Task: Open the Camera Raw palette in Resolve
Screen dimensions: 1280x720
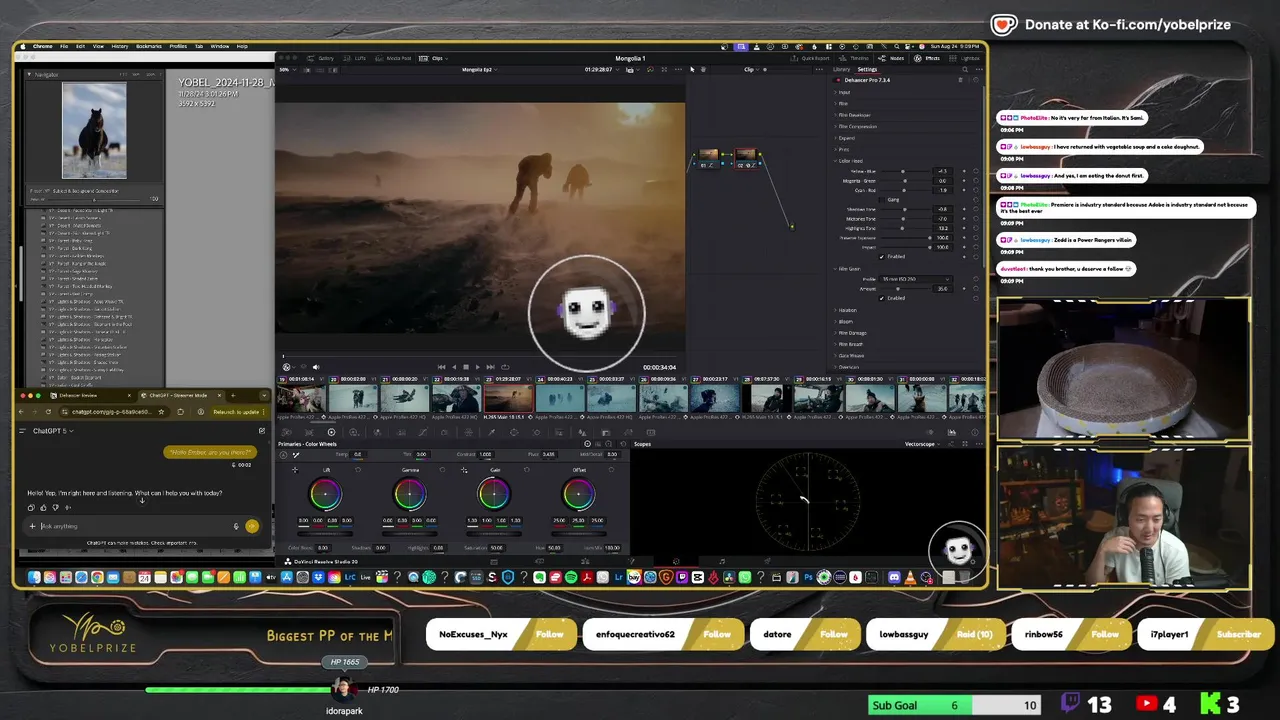Action: pos(286,432)
